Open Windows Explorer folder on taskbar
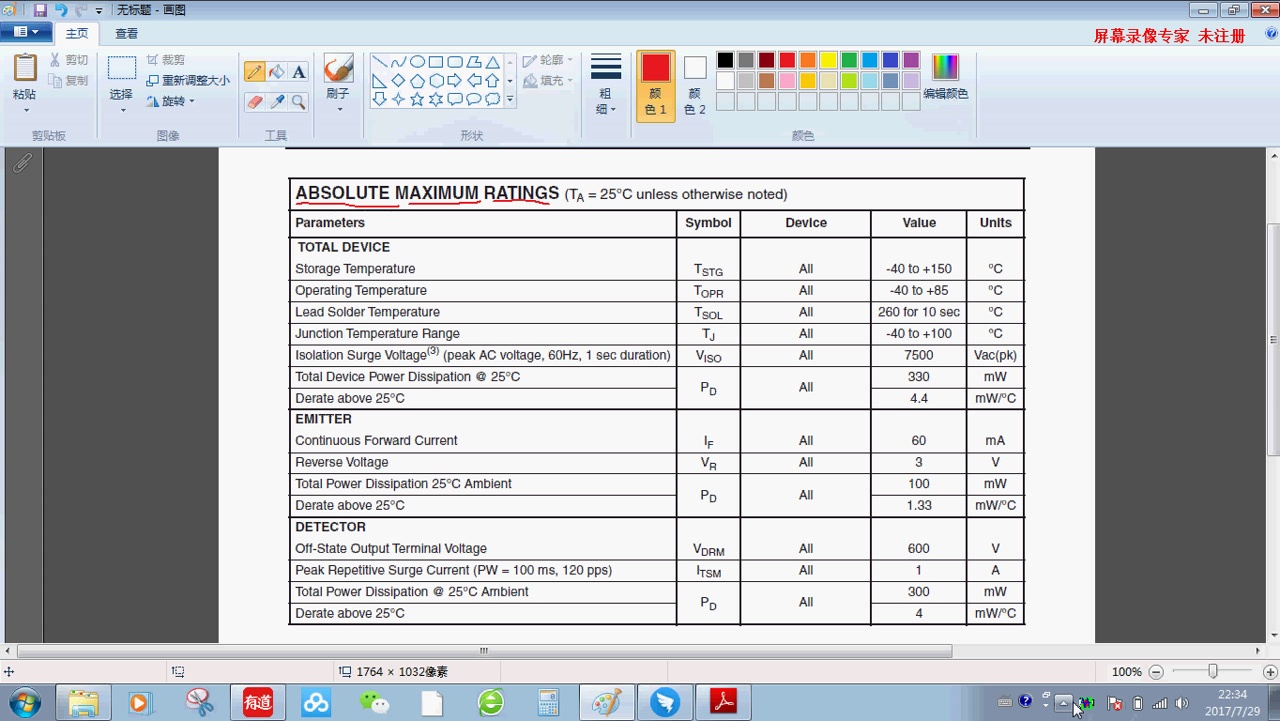Image resolution: width=1280 pixels, height=721 pixels. click(83, 702)
